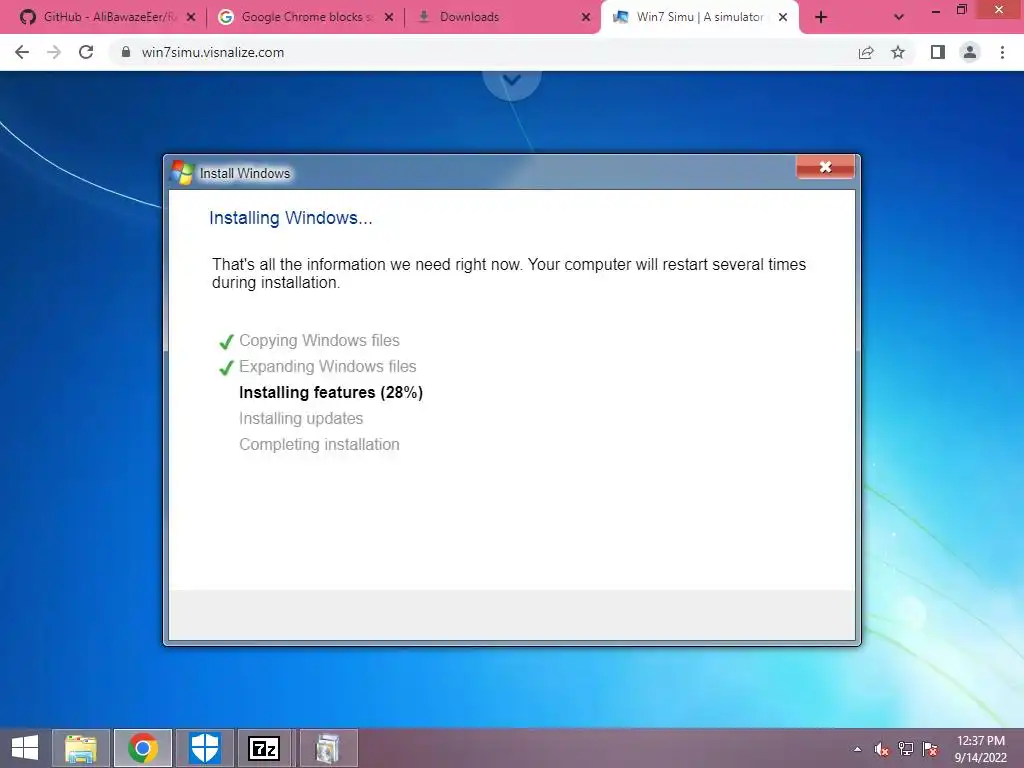The width and height of the screenshot is (1024, 768).
Task: Close the Downloads tab
Action: pos(586,17)
